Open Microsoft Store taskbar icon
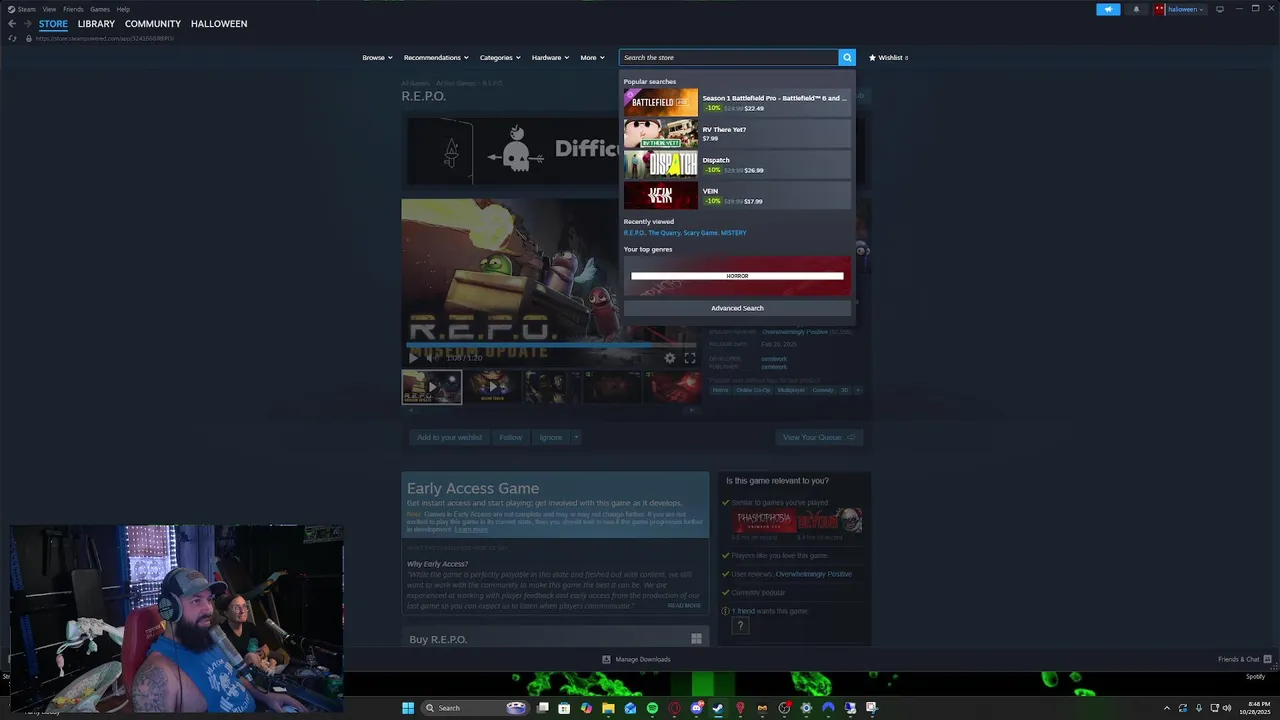Viewport: 1280px width, 720px height. point(564,708)
